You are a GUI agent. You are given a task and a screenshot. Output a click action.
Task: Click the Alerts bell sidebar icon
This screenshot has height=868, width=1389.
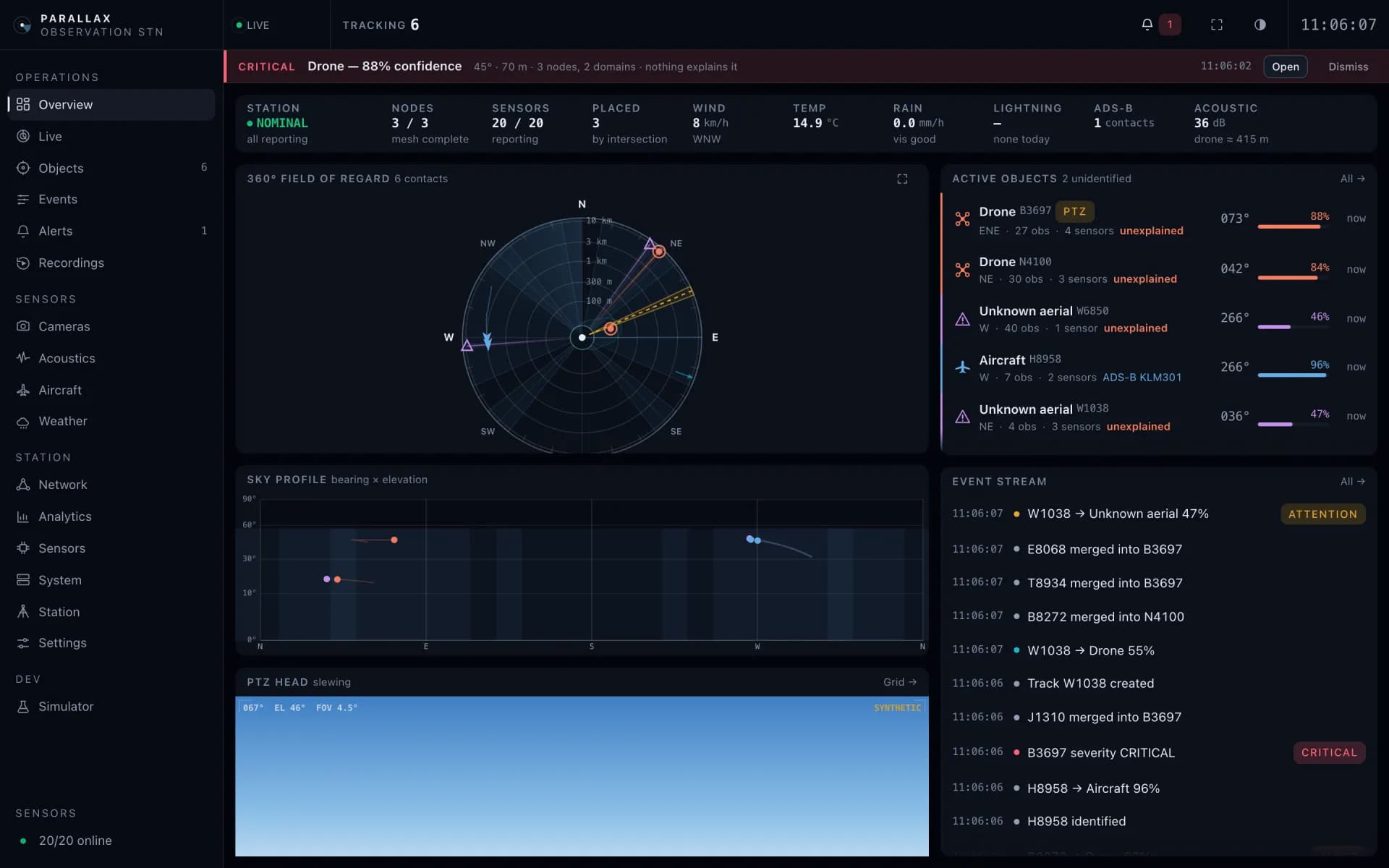[23, 231]
